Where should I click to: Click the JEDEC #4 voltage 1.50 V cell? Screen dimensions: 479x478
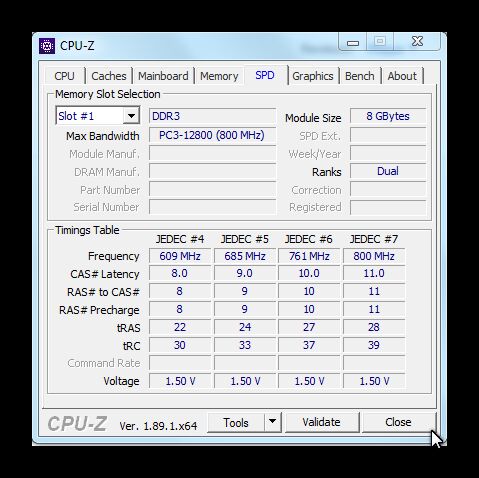click(180, 381)
